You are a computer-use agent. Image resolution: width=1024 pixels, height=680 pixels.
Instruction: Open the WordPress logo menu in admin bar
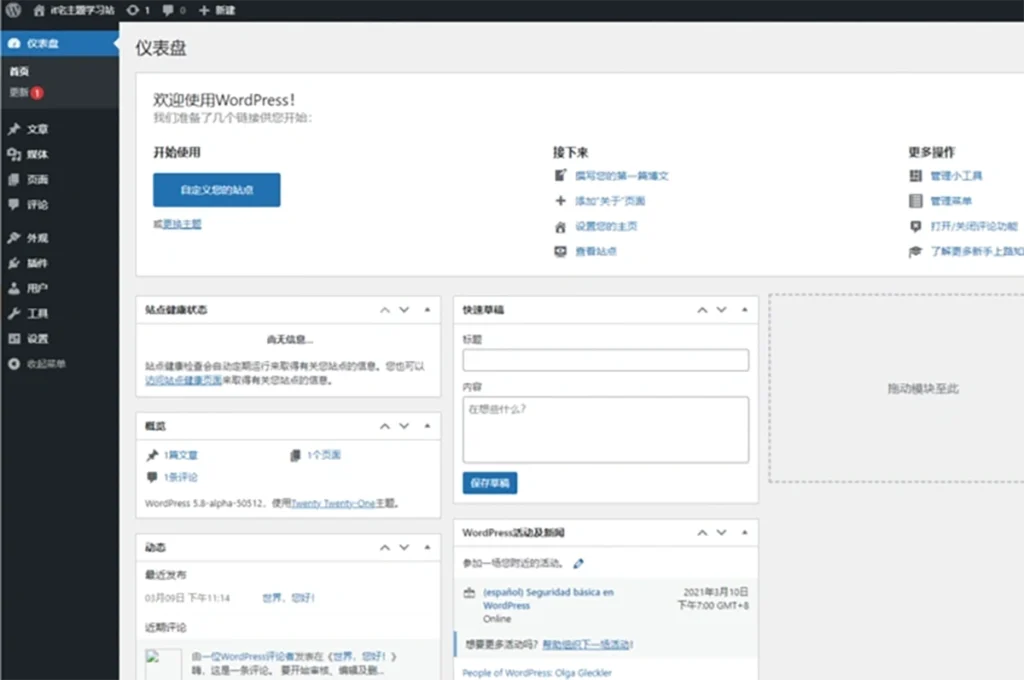click(x=13, y=10)
